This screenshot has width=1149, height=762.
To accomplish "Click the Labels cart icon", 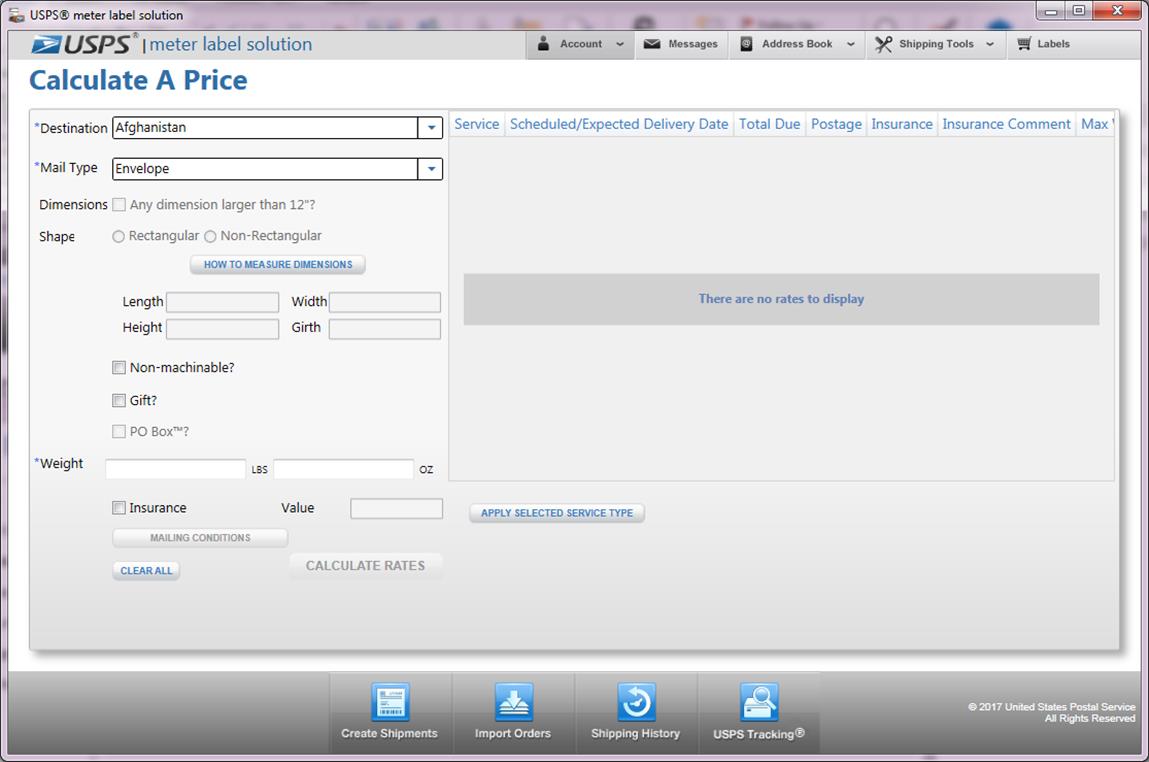I will [x=1024, y=44].
